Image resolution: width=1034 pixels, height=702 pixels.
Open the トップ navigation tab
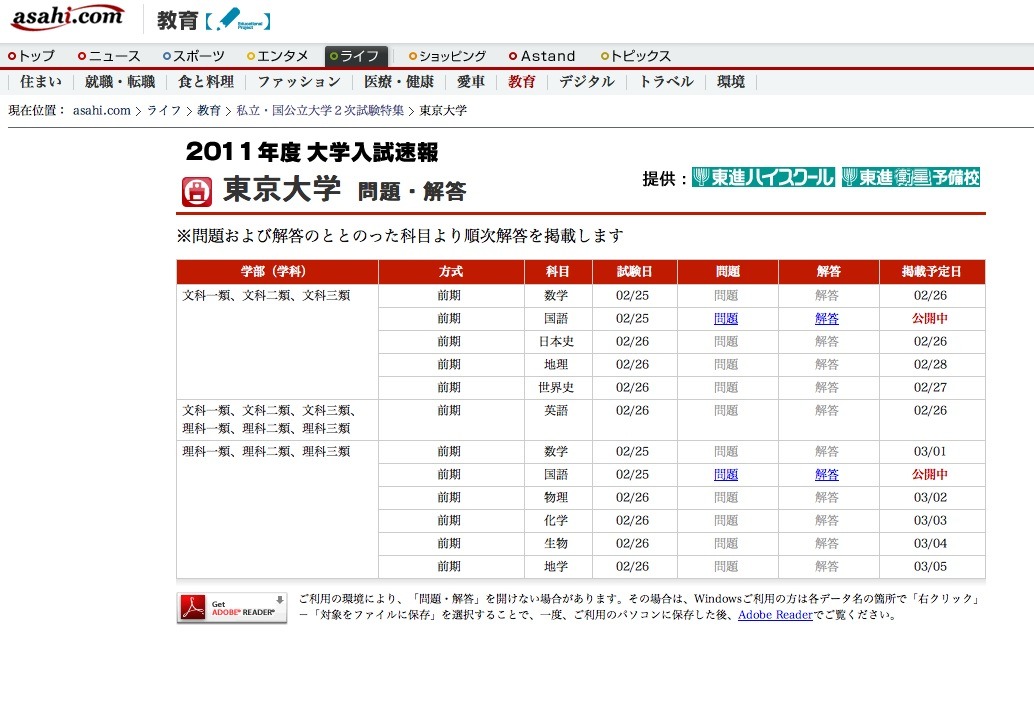[31, 56]
